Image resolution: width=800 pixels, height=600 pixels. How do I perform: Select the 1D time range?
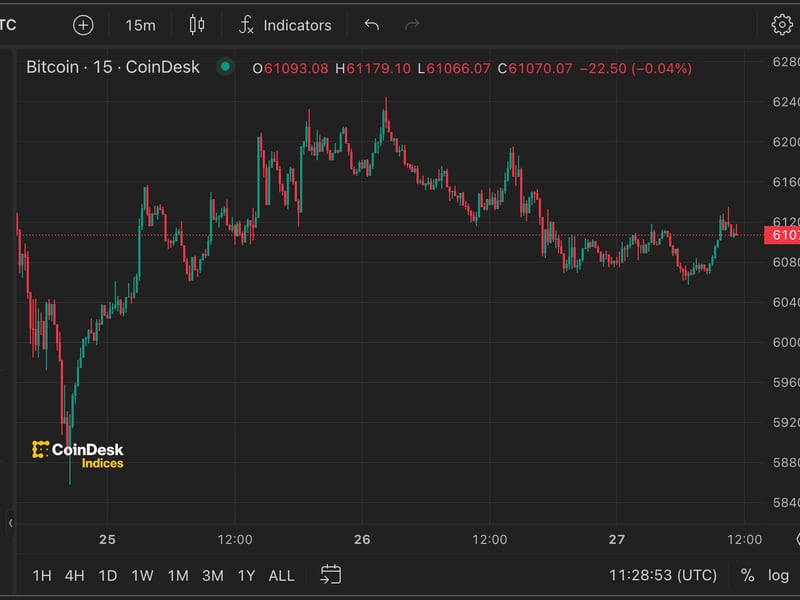point(107,575)
